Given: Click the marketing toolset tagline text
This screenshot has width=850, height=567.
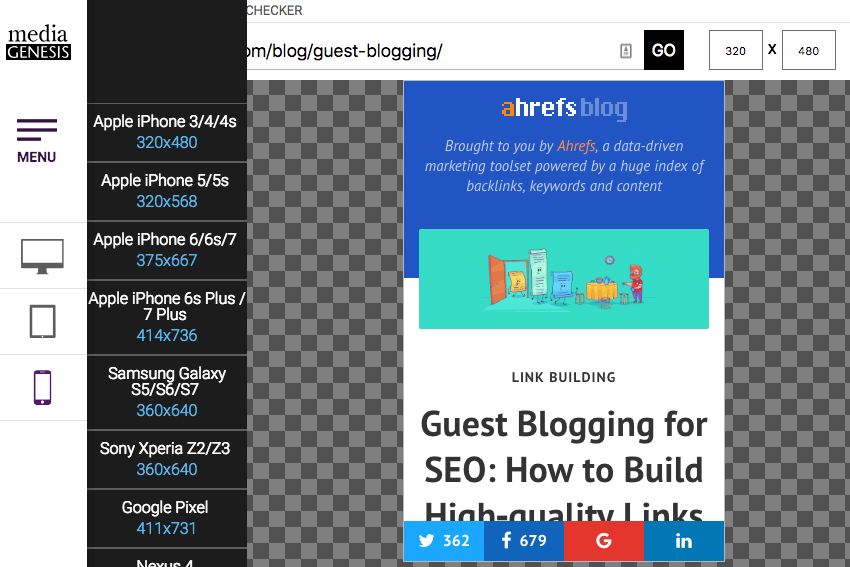Looking at the screenshot, I should (564, 166).
